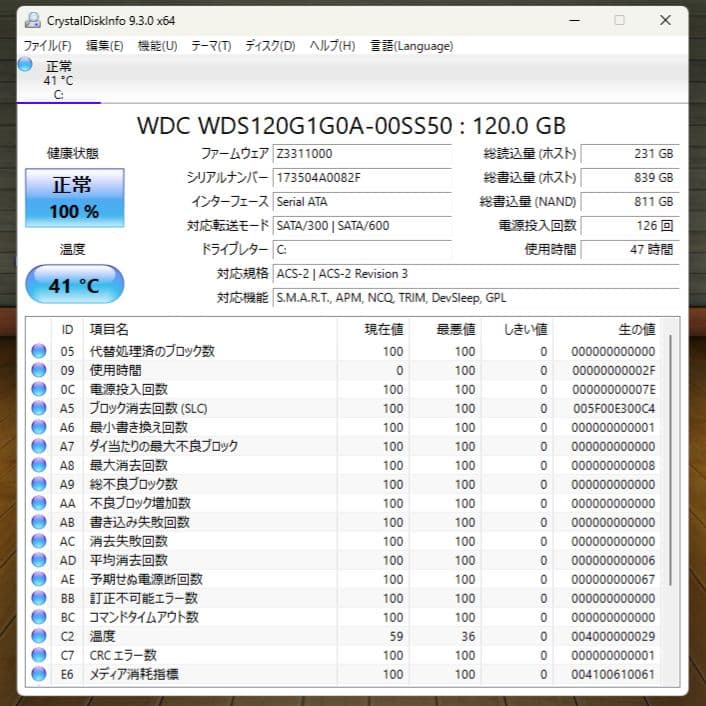Open the 機能(U) menu
The image size is (706, 706).
tap(157, 46)
